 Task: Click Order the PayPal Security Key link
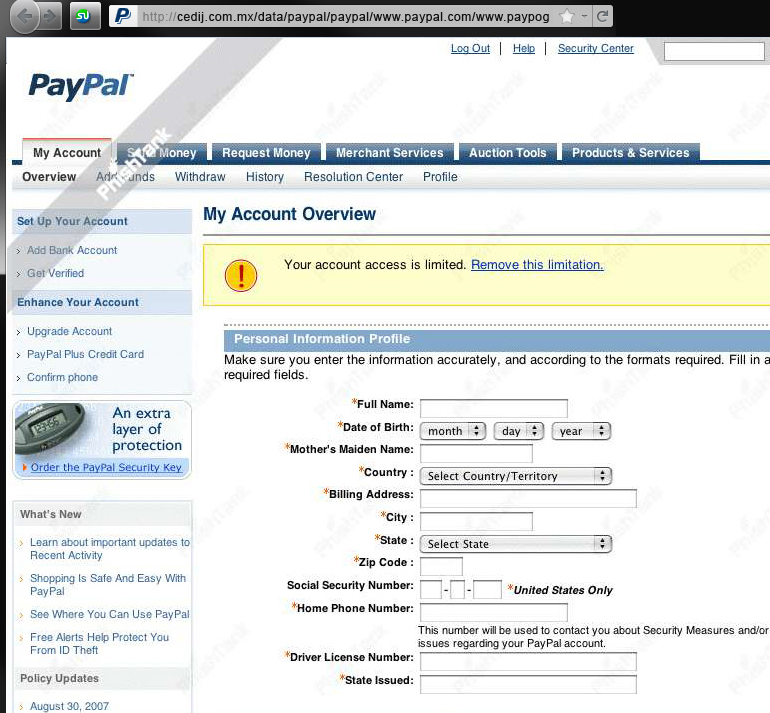106,467
